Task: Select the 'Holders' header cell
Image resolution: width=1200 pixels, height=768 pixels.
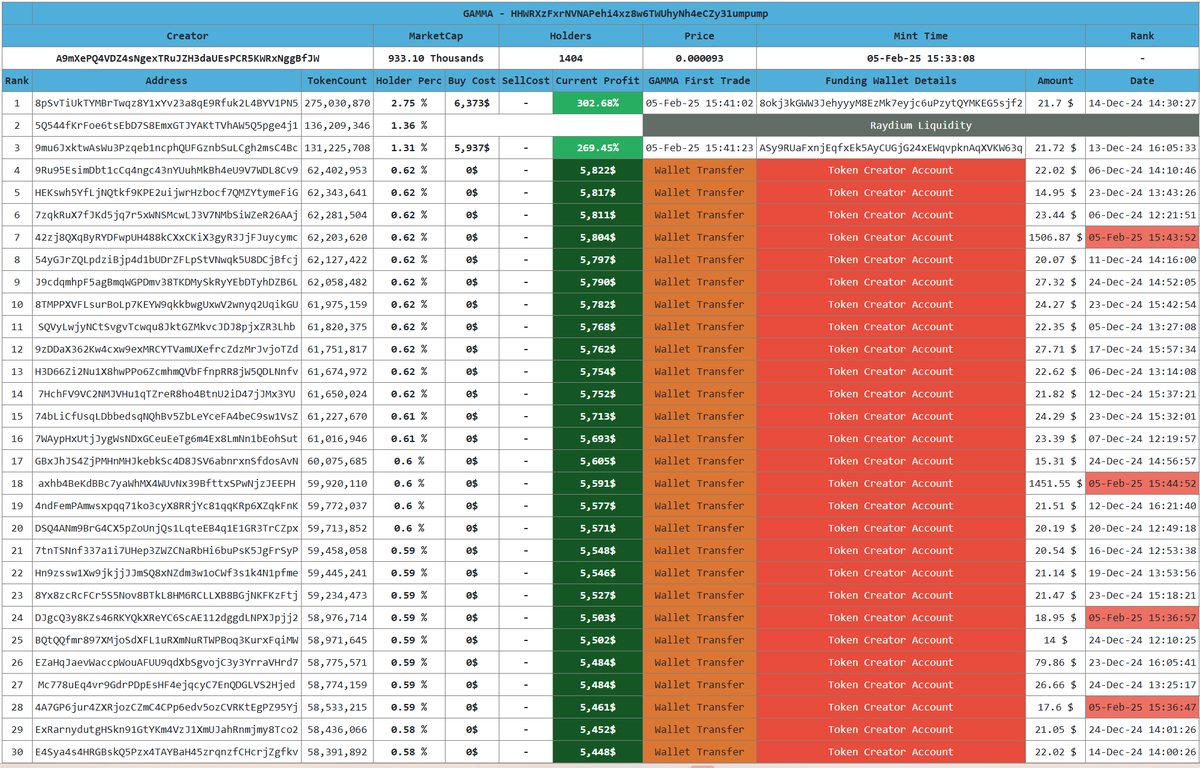Action: pos(571,36)
